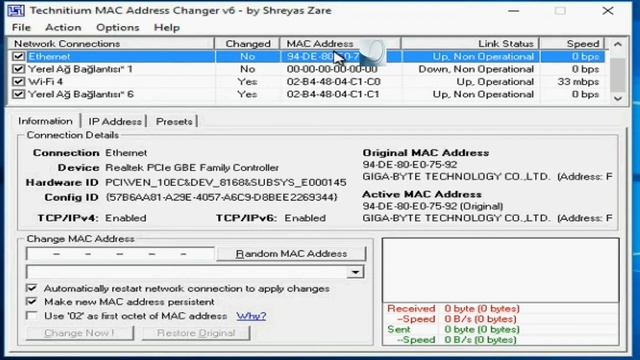Sort by Link Status column header
The height and width of the screenshot is (360, 640).
click(x=470, y=44)
